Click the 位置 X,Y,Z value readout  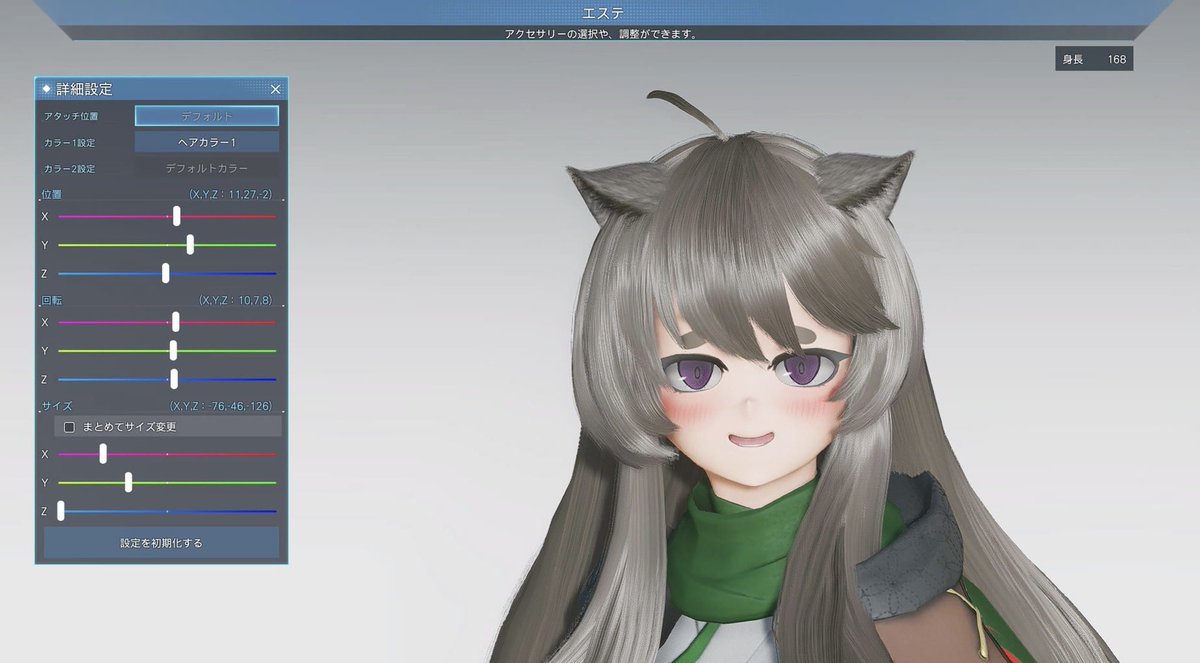231,195
